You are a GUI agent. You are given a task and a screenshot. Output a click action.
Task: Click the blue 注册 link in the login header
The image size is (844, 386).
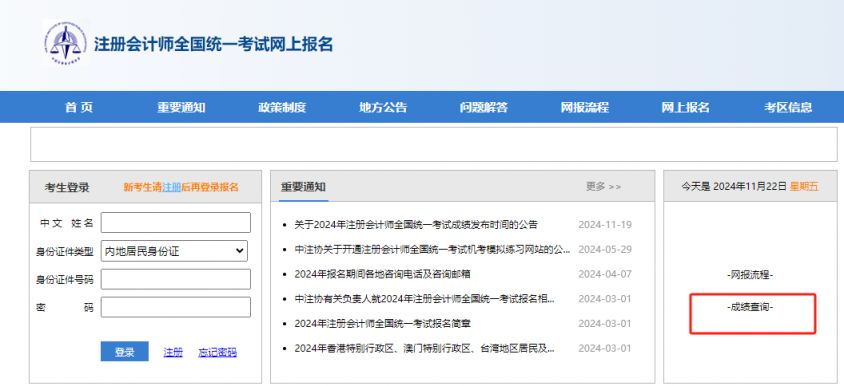pyautogui.click(x=172, y=187)
